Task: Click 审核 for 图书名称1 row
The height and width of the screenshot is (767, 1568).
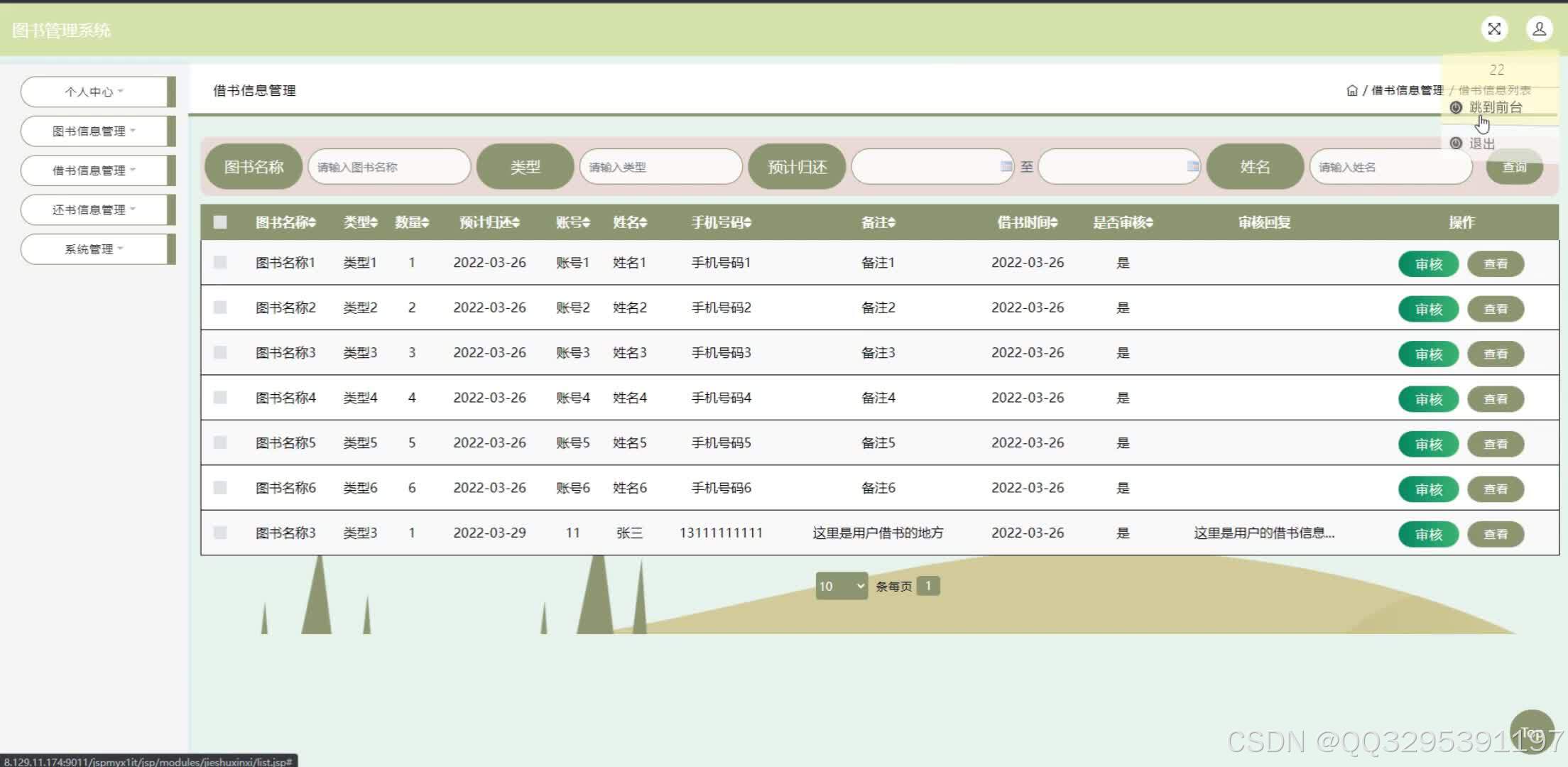Action: (1428, 264)
